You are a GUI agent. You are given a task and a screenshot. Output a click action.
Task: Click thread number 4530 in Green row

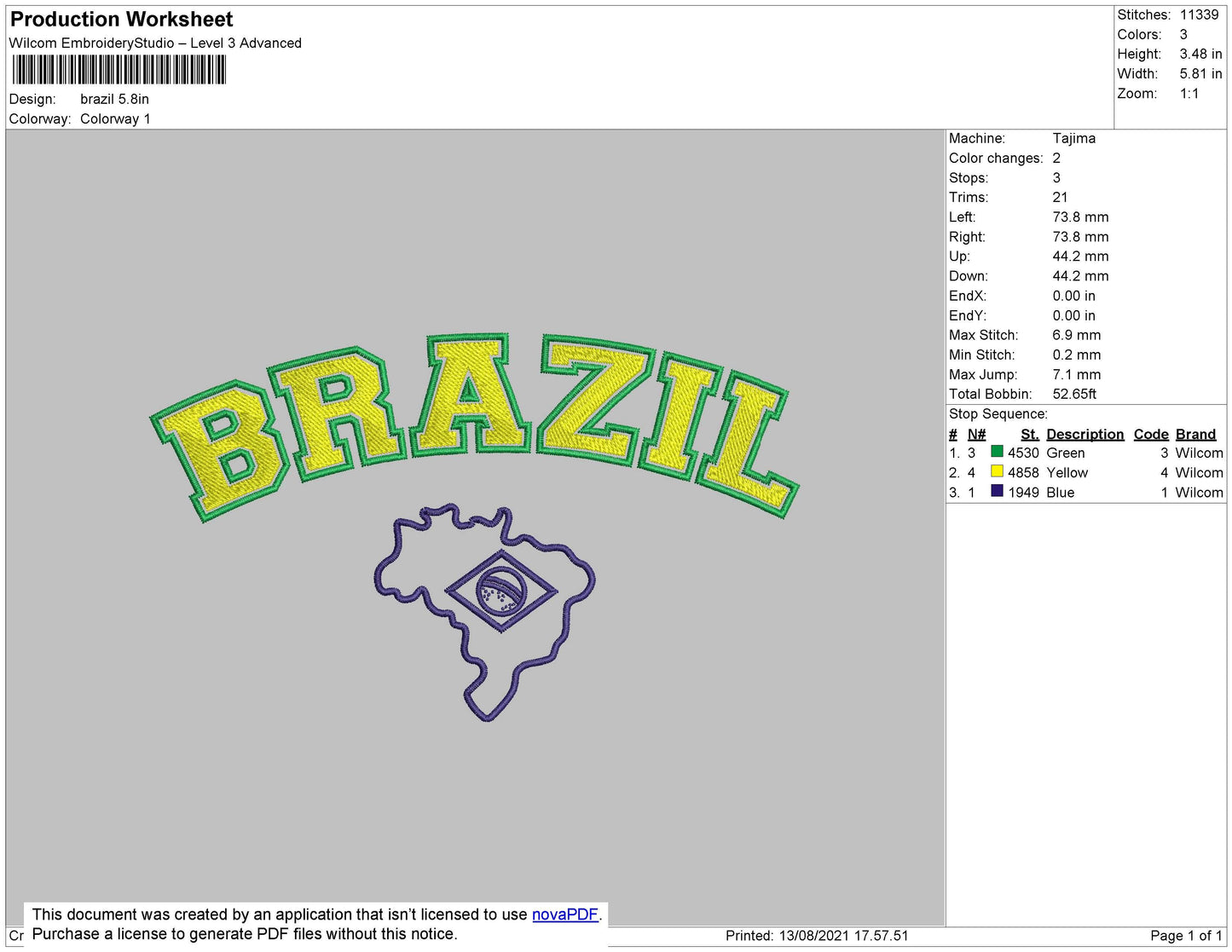coord(1023,453)
